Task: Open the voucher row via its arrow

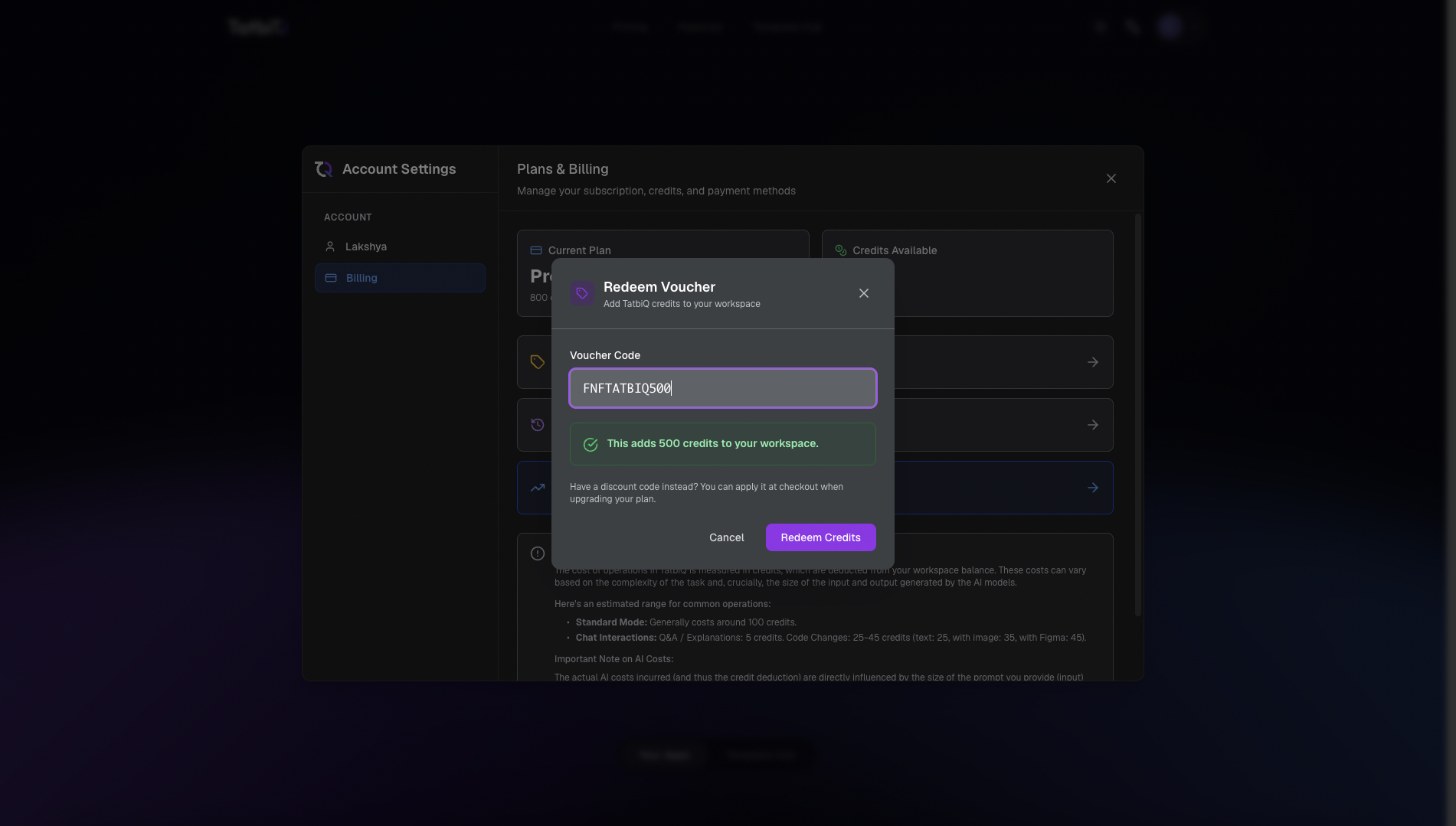Action: click(1093, 362)
